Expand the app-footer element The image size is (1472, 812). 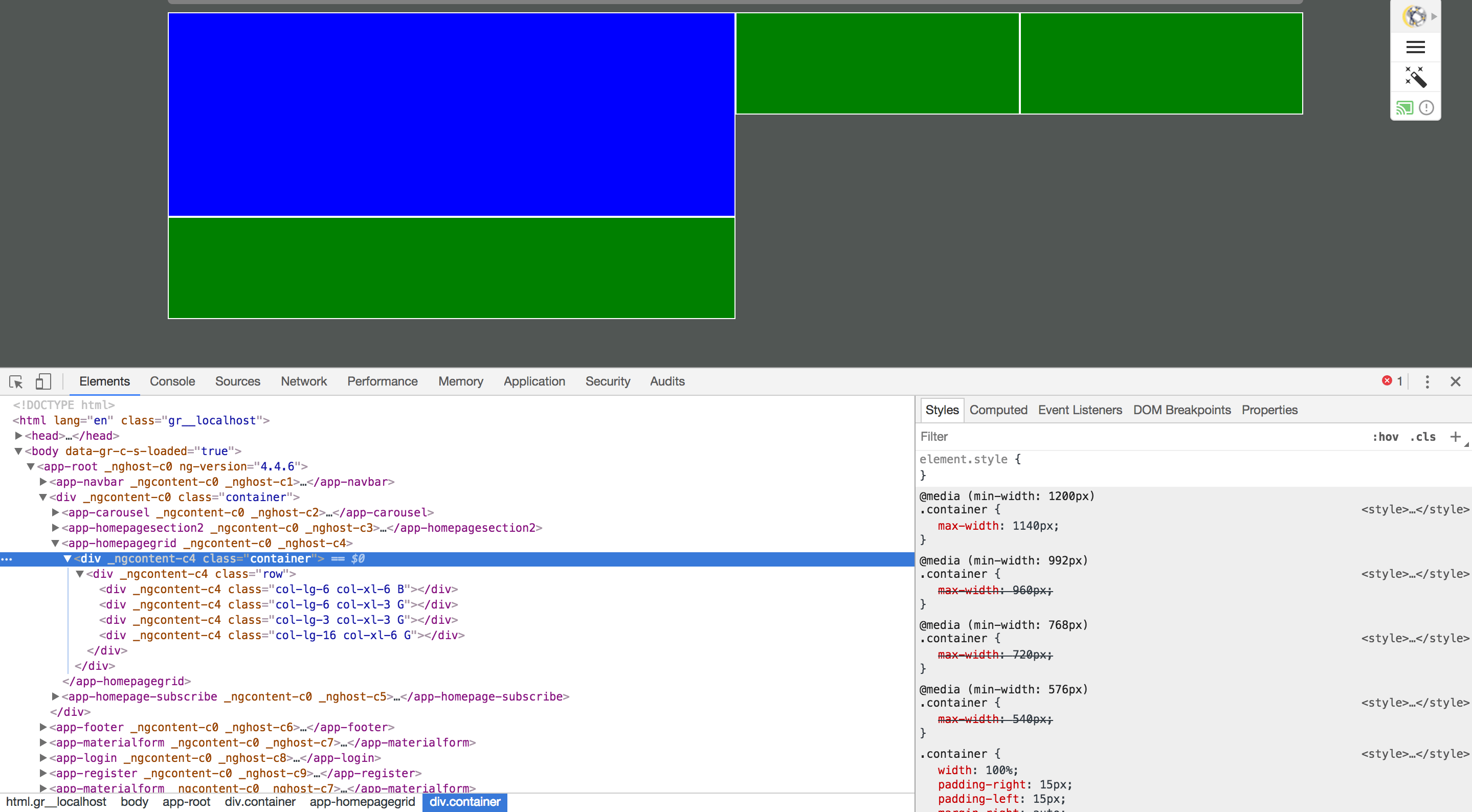pyautogui.click(x=43, y=727)
